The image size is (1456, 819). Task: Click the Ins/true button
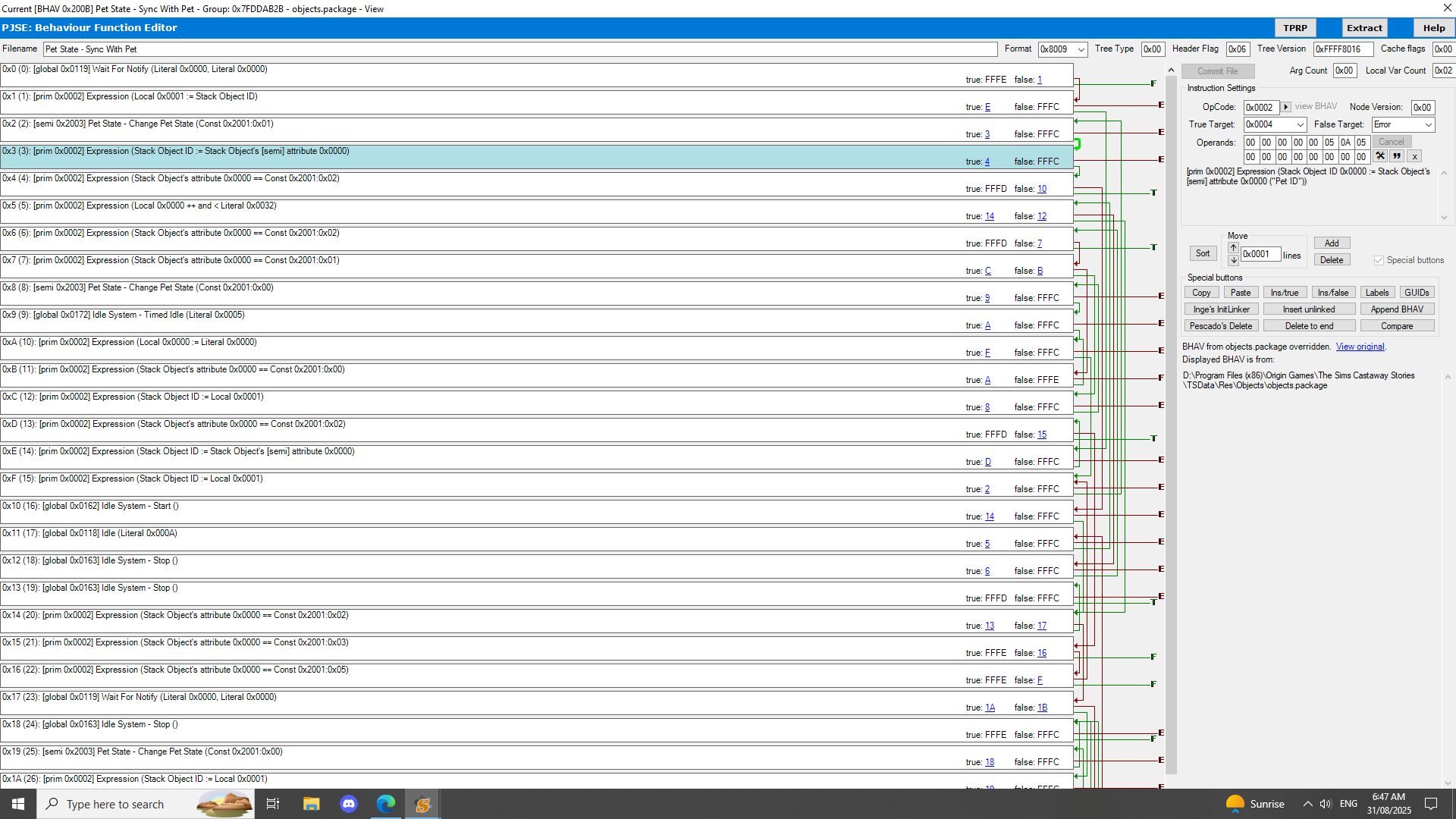click(1285, 293)
